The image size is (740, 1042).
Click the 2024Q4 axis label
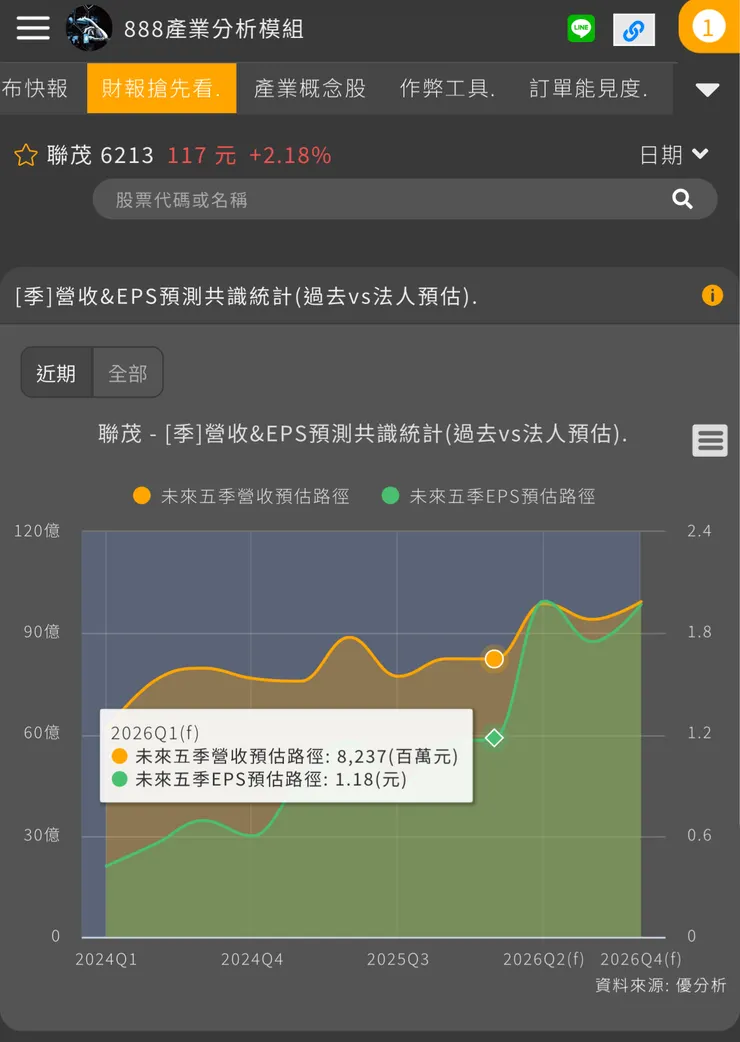pos(252,960)
